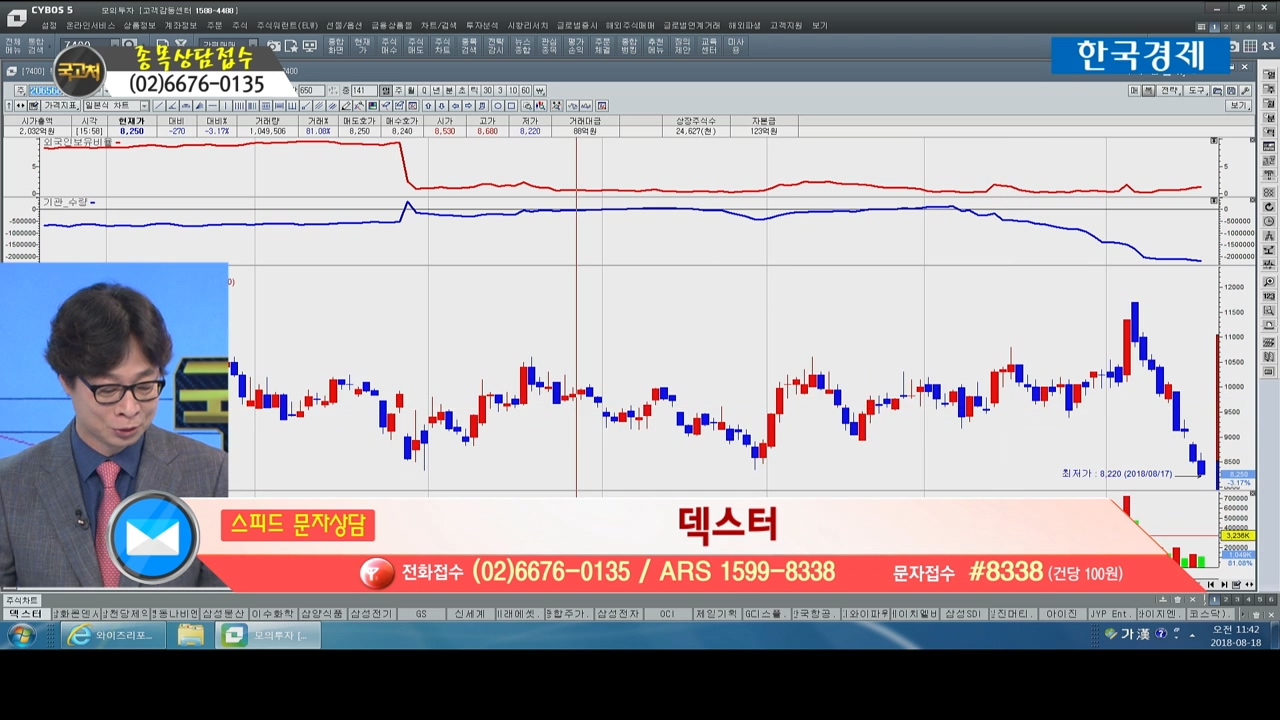The image size is (1280, 720).
Task: Click the CYBOS 5 logo icon
Action: pos(16,17)
